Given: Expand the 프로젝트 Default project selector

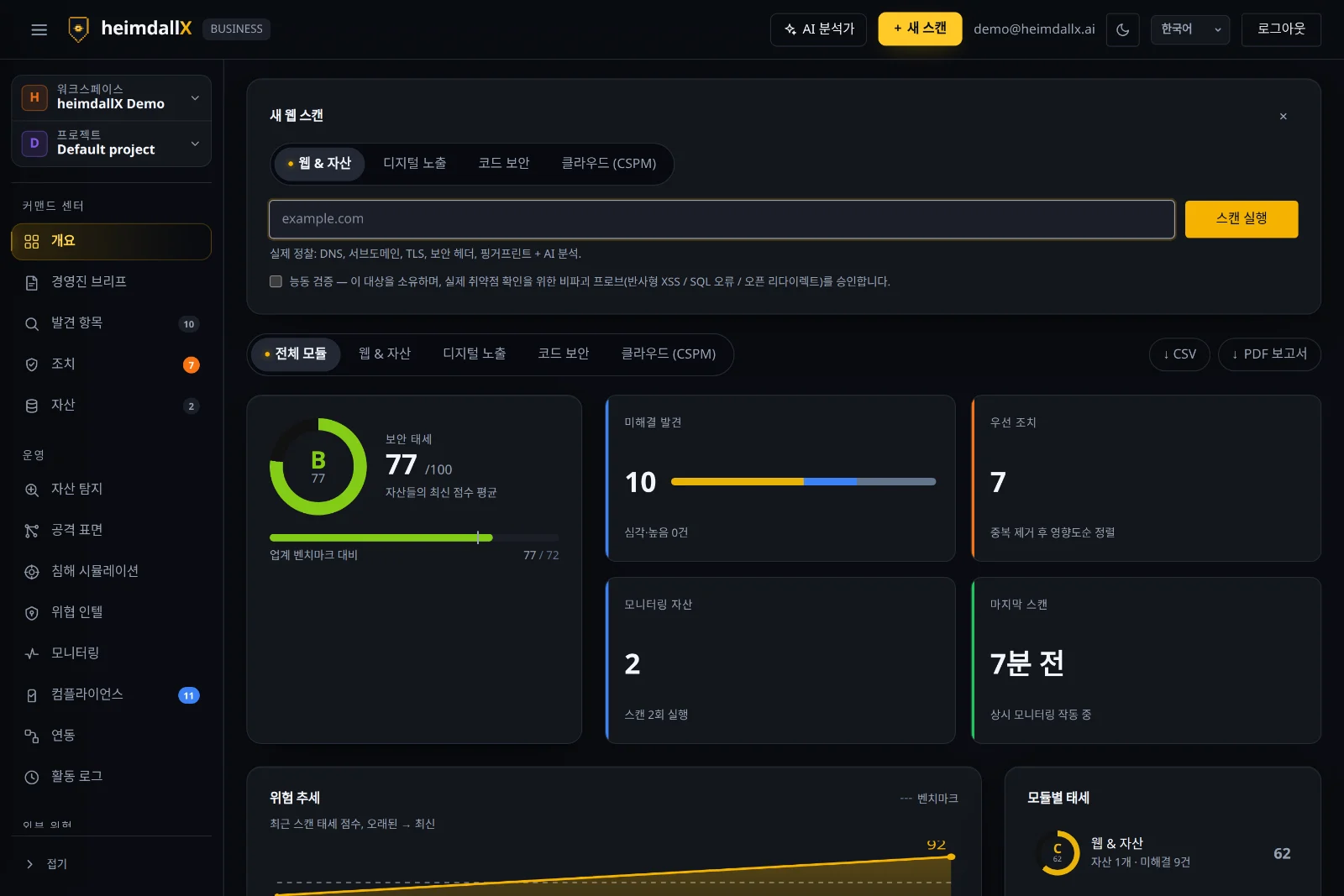Looking at the screenshot, I should coord(111,144).
